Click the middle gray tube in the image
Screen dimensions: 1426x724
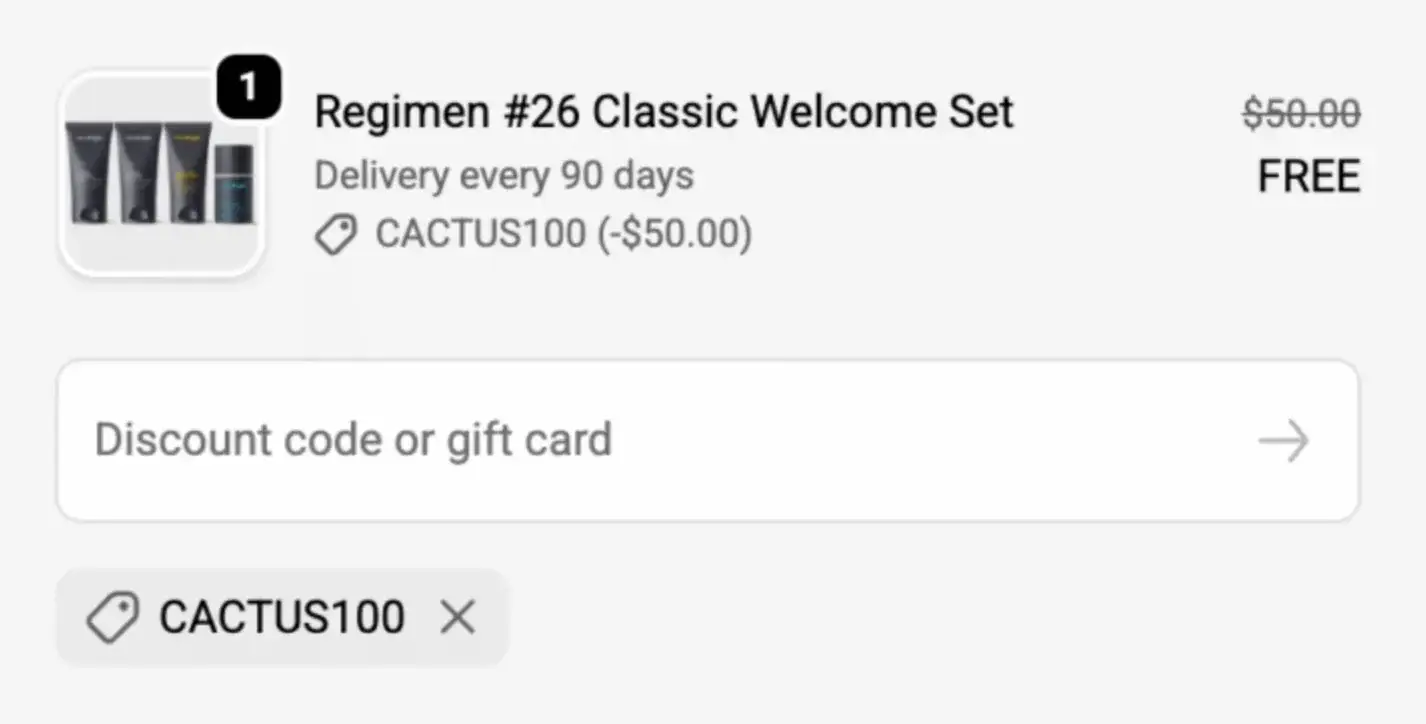(138, 173)
